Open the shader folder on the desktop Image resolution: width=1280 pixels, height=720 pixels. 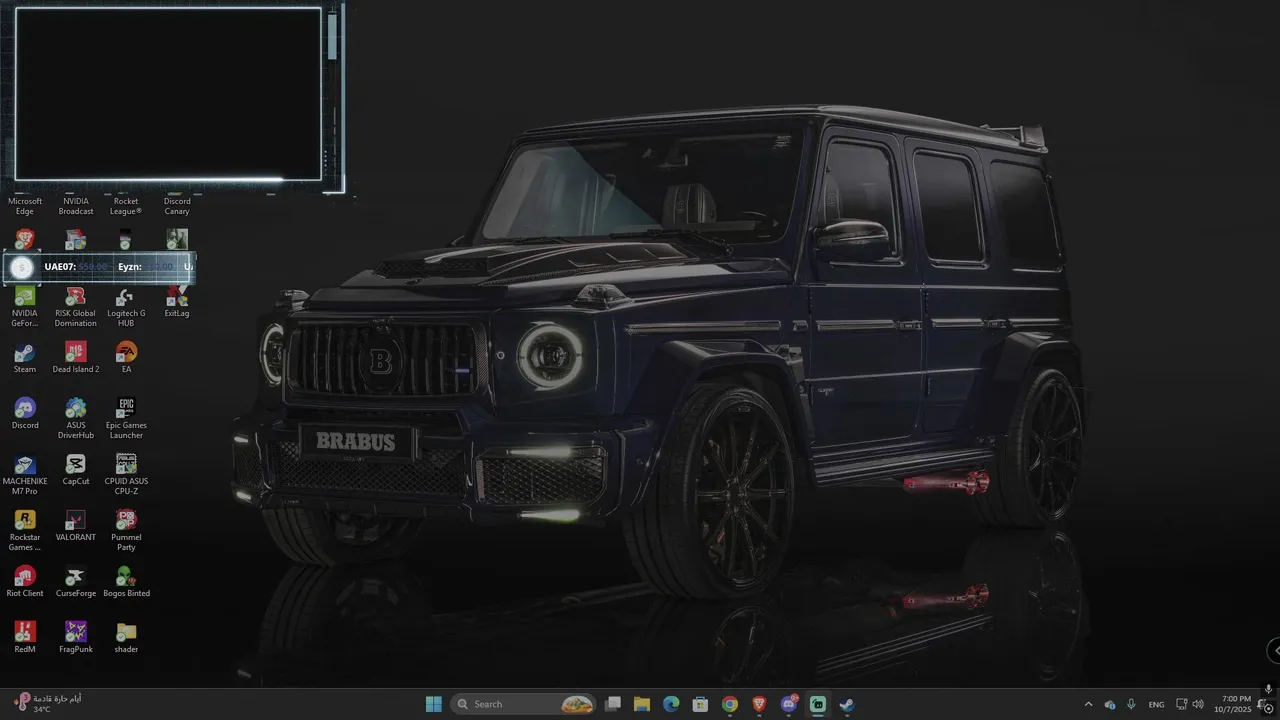click(126, 637)
